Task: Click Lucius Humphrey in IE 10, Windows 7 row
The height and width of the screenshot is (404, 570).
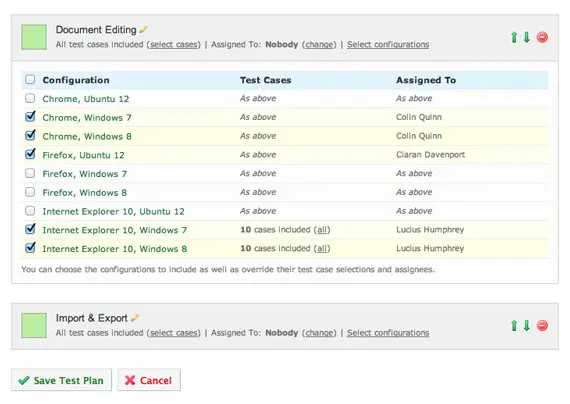Action: [x=430, y=230]
